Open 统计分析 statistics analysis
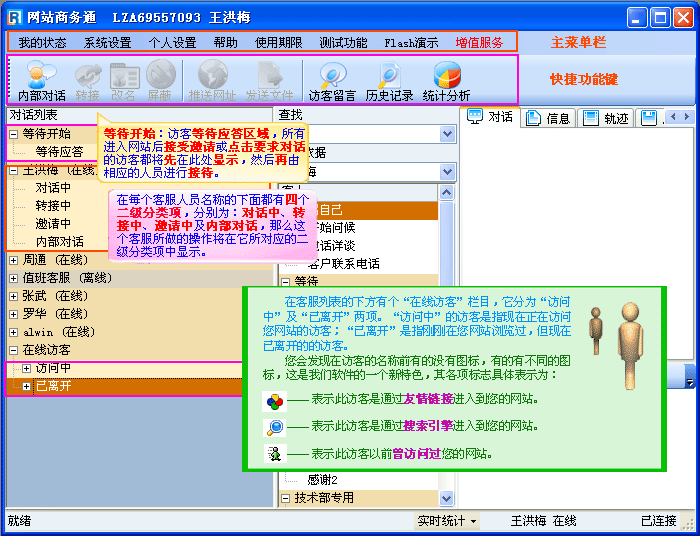 (446, 80)
